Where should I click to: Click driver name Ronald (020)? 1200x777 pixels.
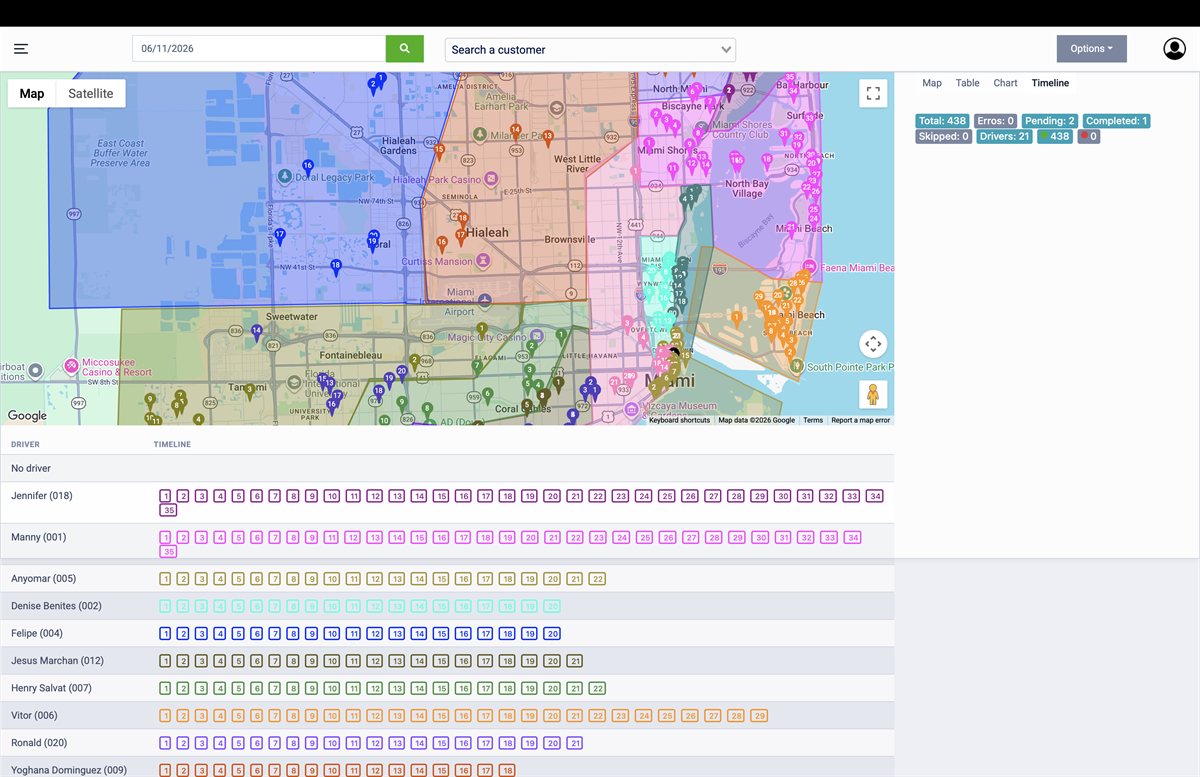coord(40,743)
